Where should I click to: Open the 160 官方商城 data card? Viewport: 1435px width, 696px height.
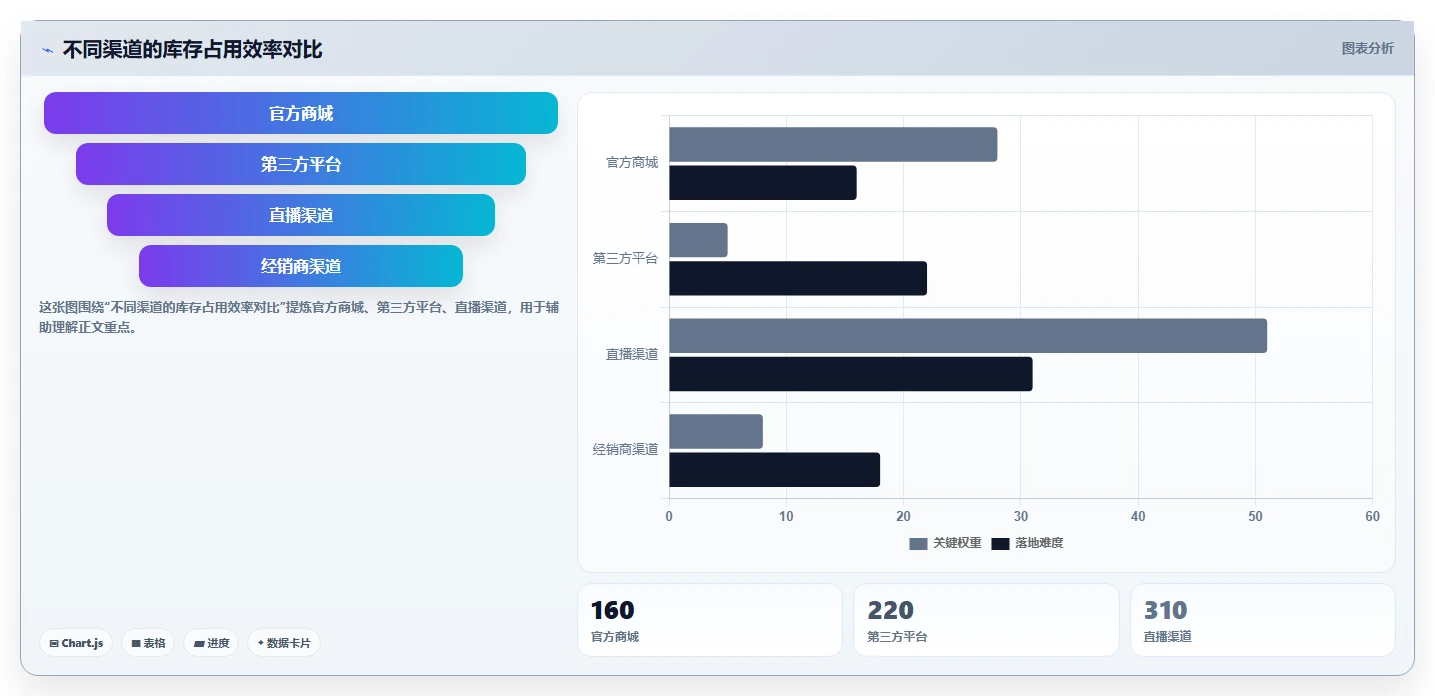[x=710, y=620]
